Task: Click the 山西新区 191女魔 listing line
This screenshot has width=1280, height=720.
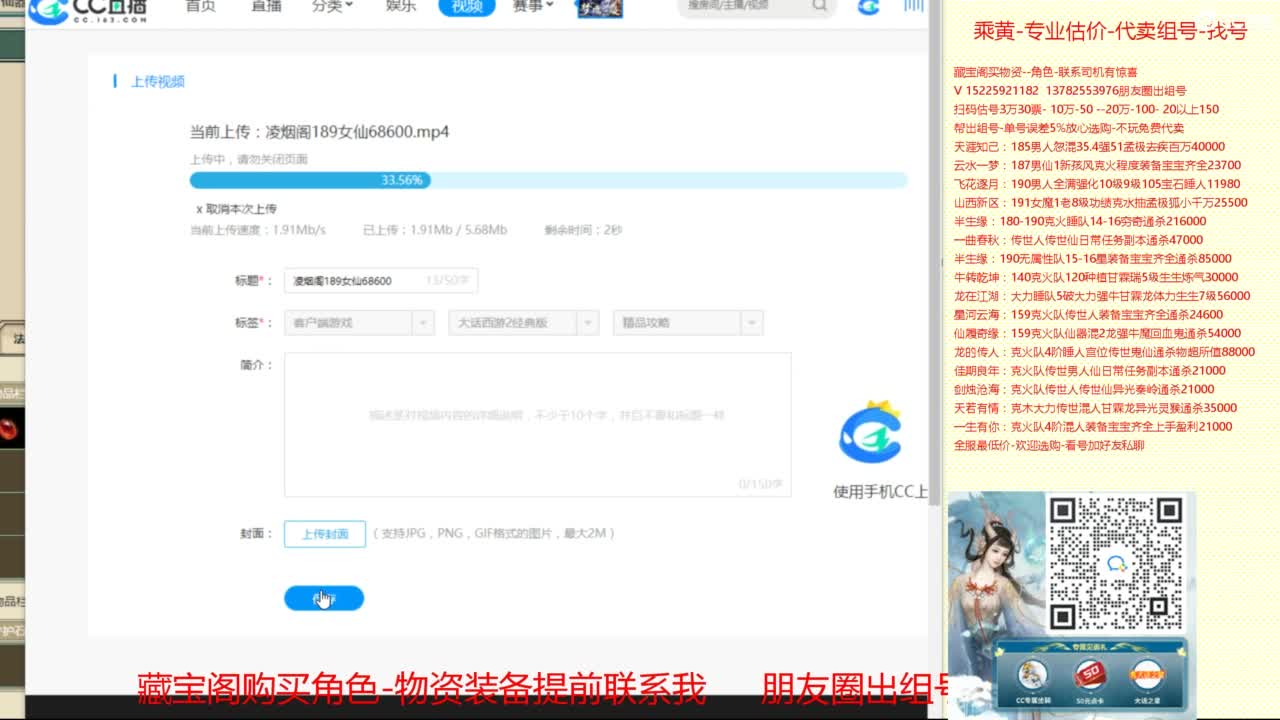Action: tap(1101, 203)
